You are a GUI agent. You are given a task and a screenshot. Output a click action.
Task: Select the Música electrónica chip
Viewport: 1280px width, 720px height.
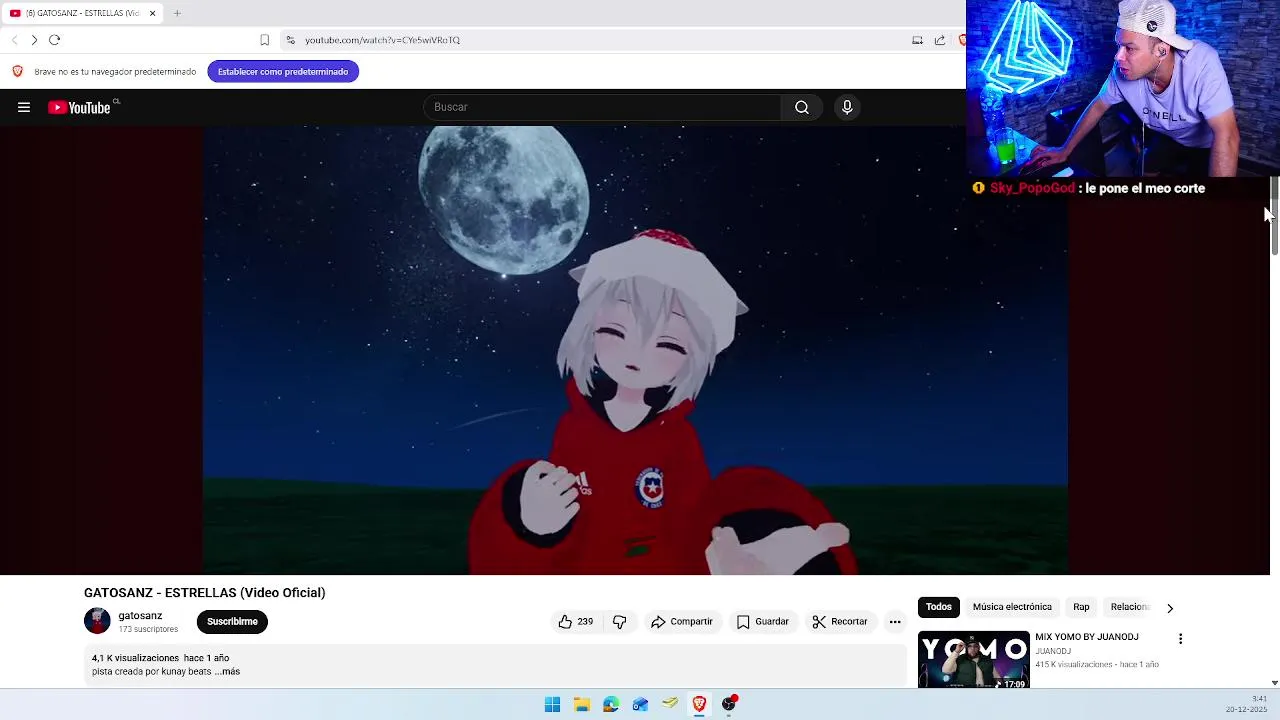tap(1012, 607)
